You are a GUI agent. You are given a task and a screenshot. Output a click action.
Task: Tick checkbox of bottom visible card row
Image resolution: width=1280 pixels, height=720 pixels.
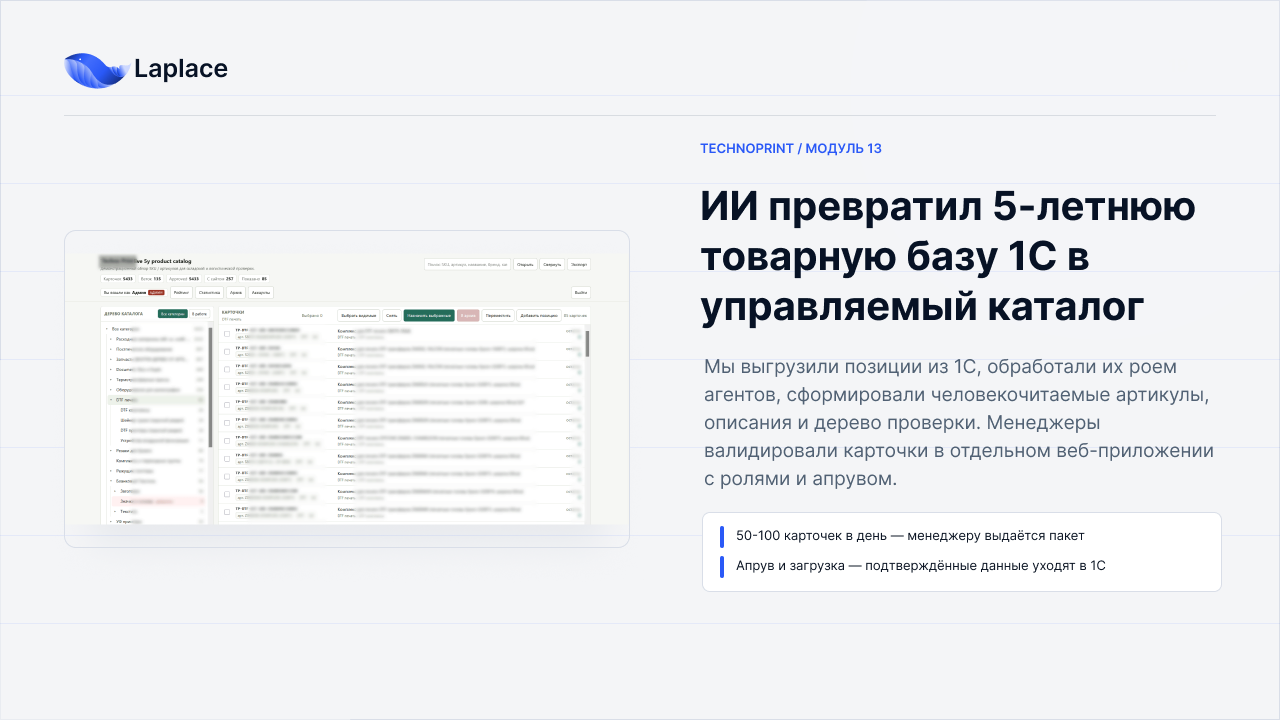(x=227, y=512)
